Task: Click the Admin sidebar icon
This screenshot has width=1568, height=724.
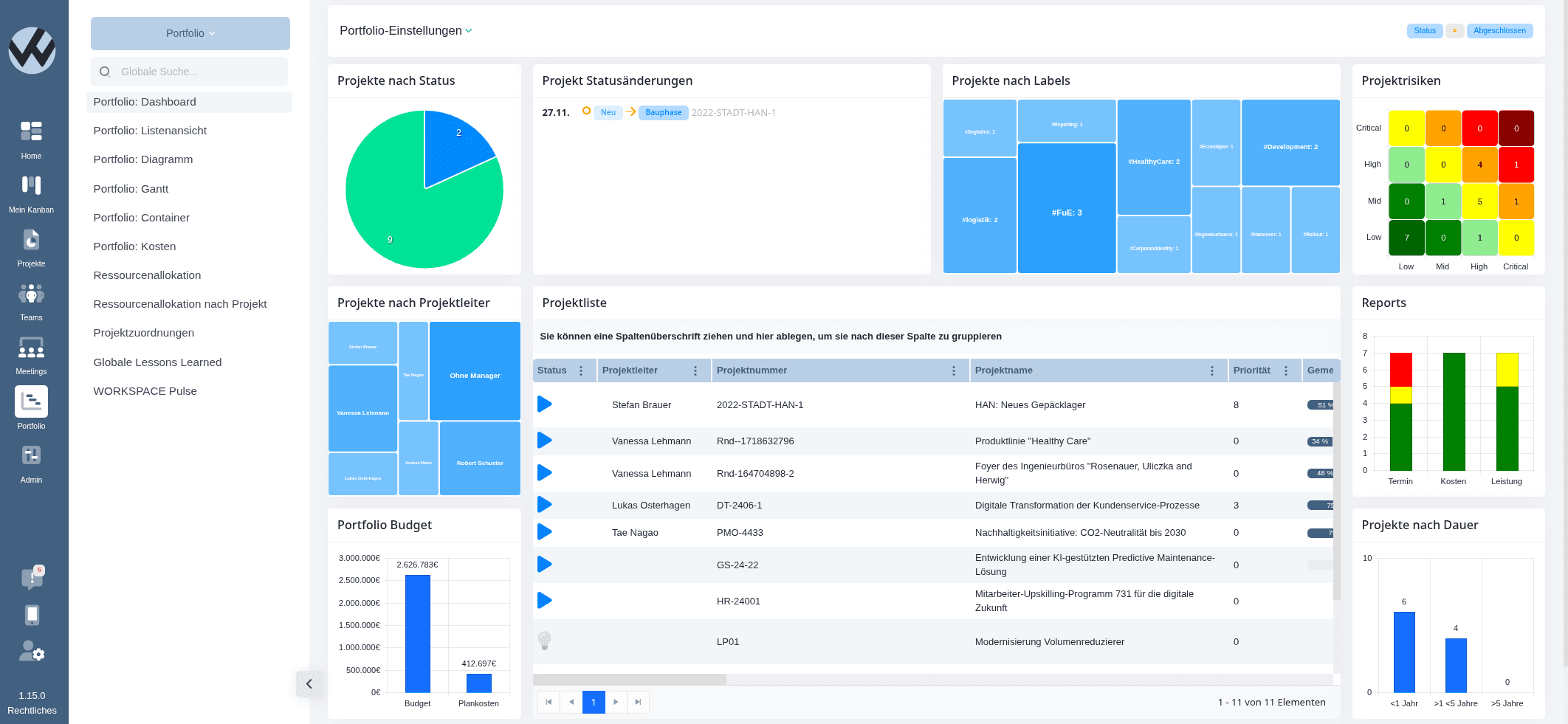Action: (31, 456)
